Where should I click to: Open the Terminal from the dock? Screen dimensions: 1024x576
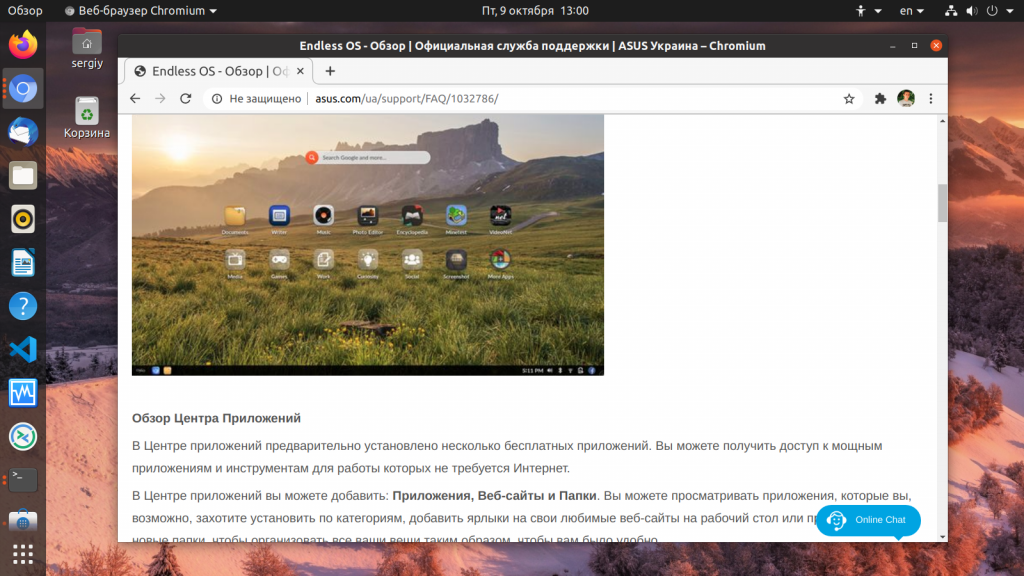click(23, 480)
